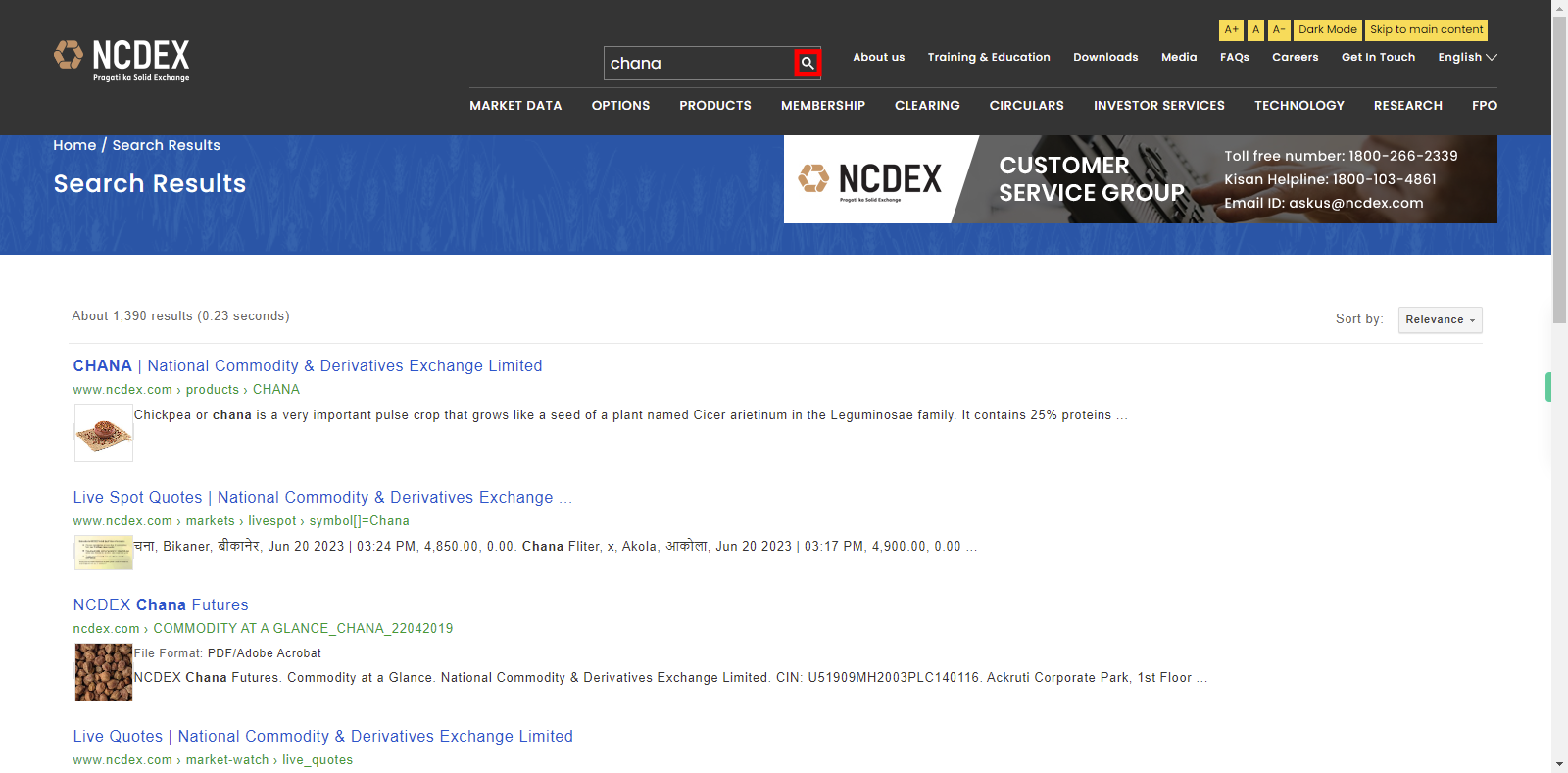Screen dimensions: 1568x773
Task: Open the FPO menu
Action: click(1485, 105)
